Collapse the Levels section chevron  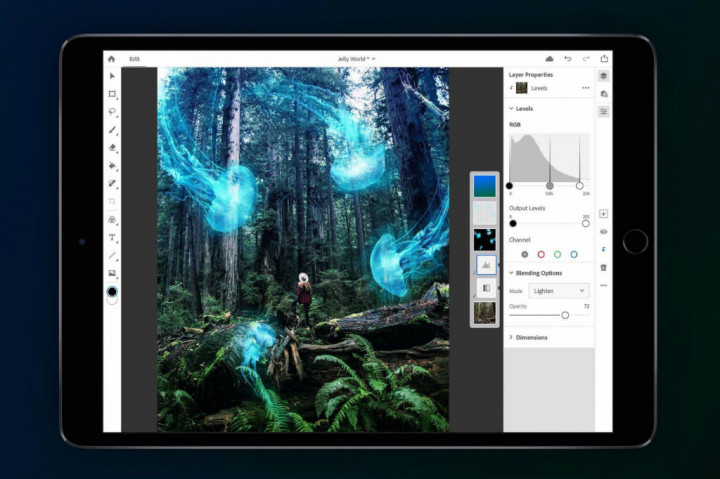(511, 109)
